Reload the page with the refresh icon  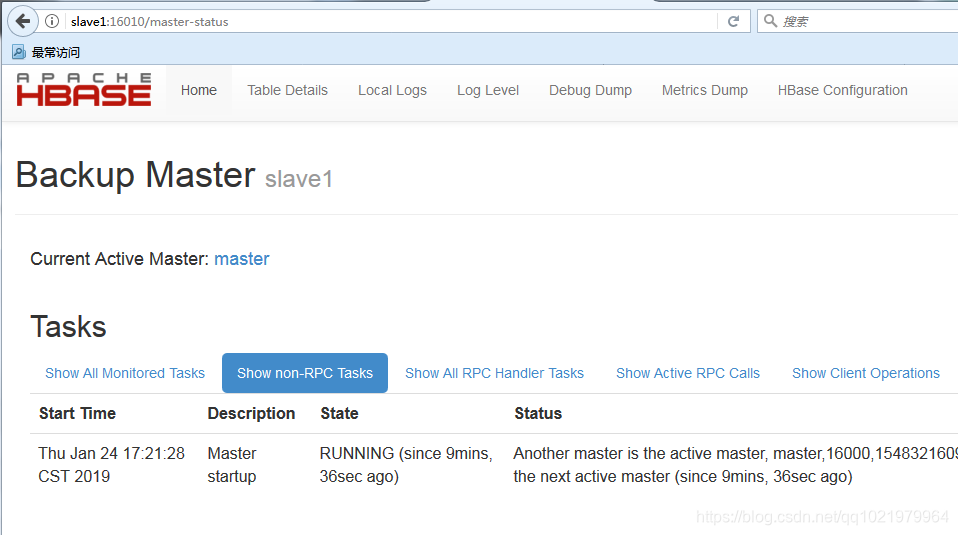pyautogui.click(x=734, y=21)
